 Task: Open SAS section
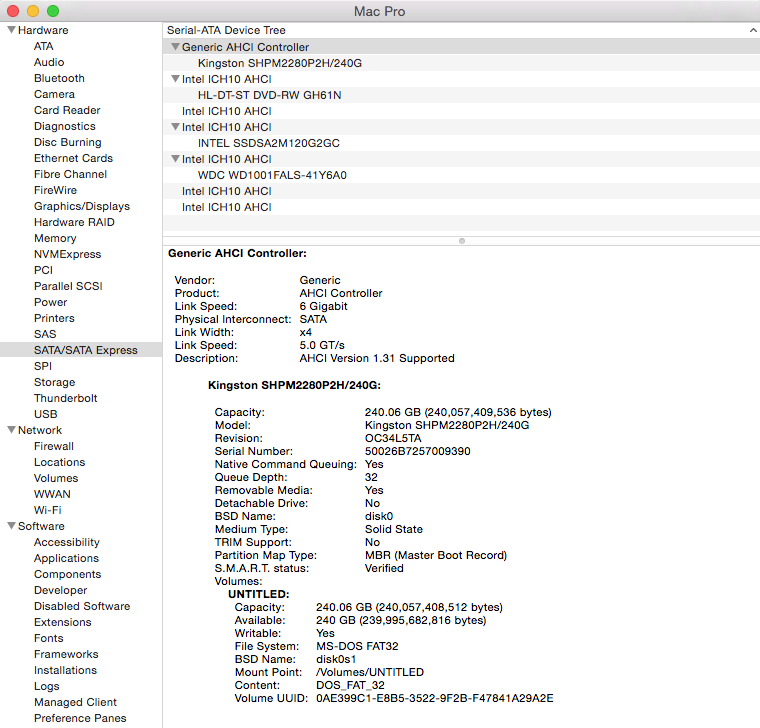tap(45, 334)
